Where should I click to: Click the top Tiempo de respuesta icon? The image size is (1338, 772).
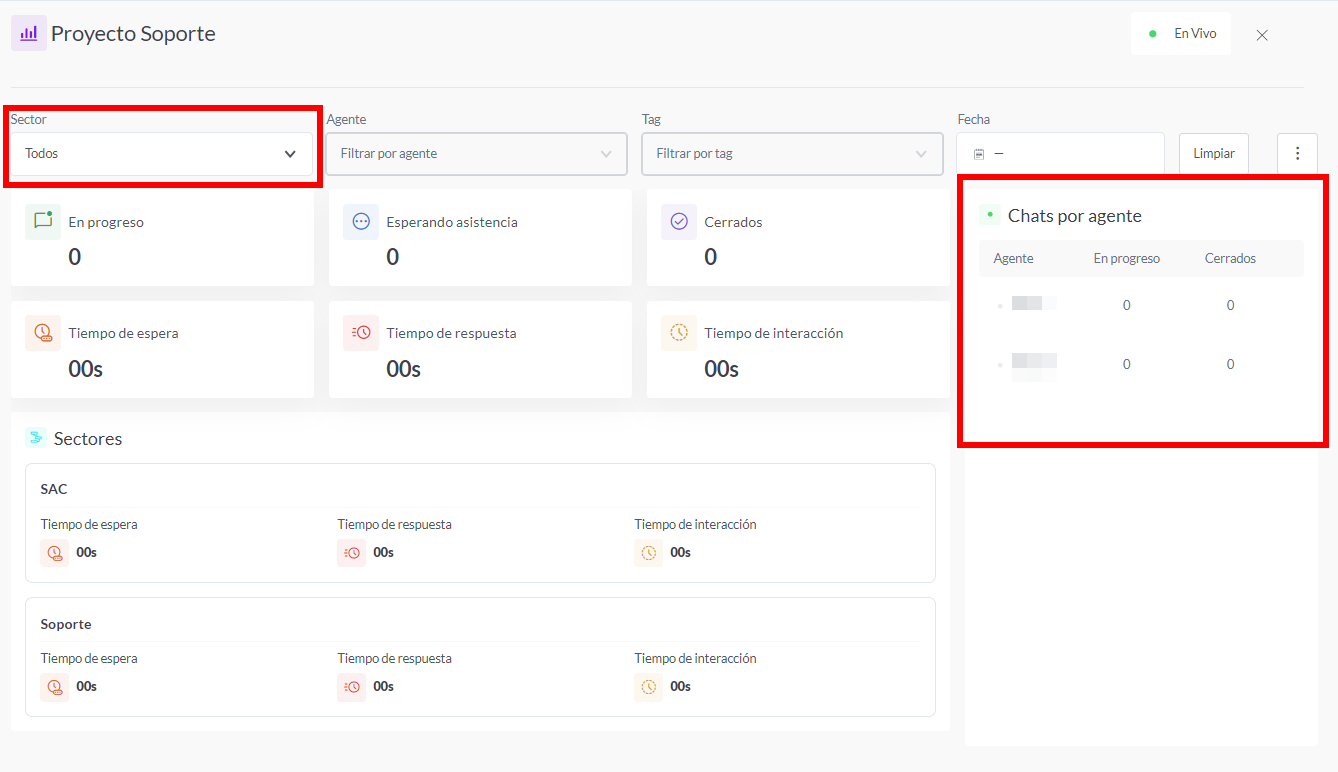tap(361, 333)
